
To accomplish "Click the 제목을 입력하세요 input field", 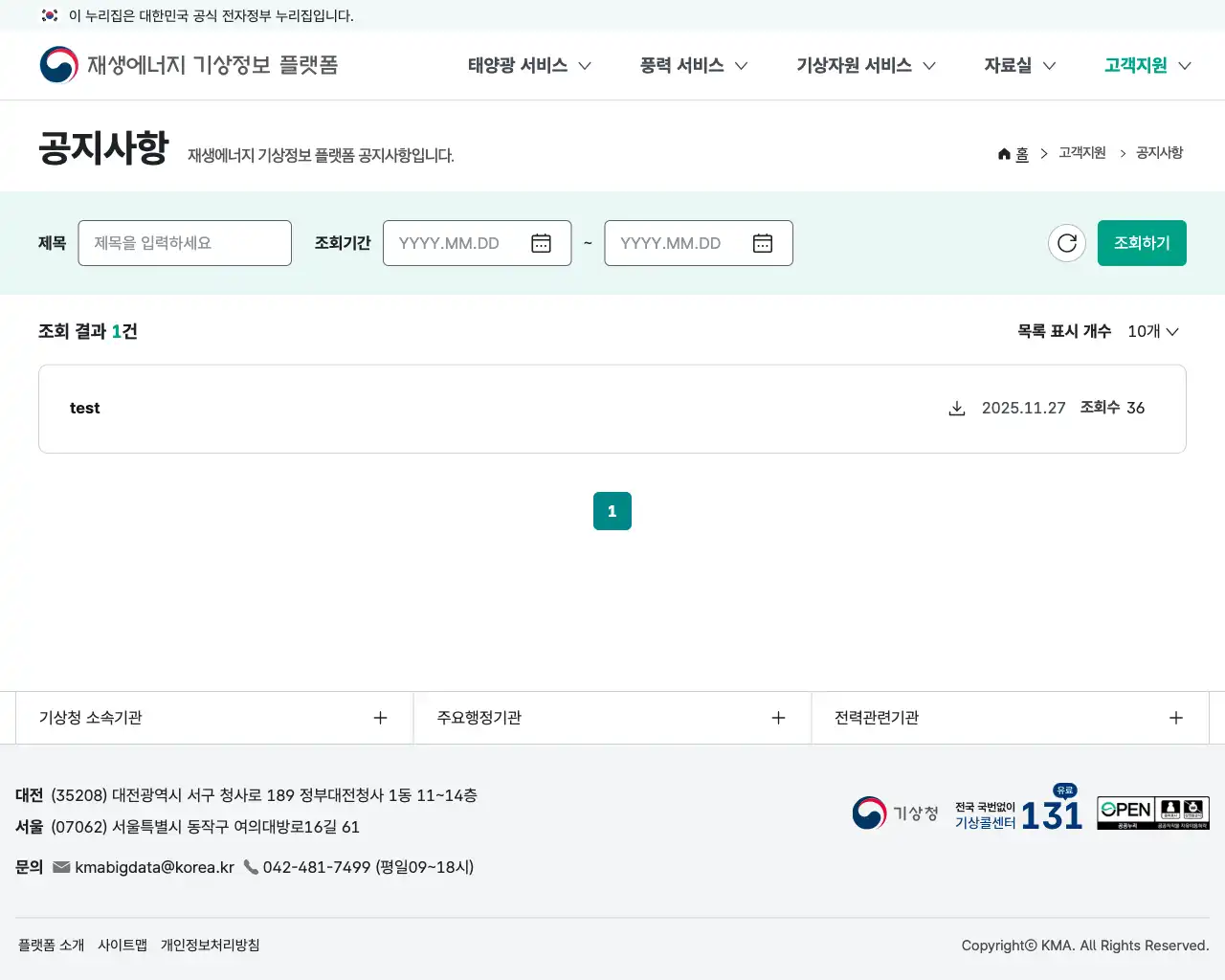I will [x=185, y=243].
